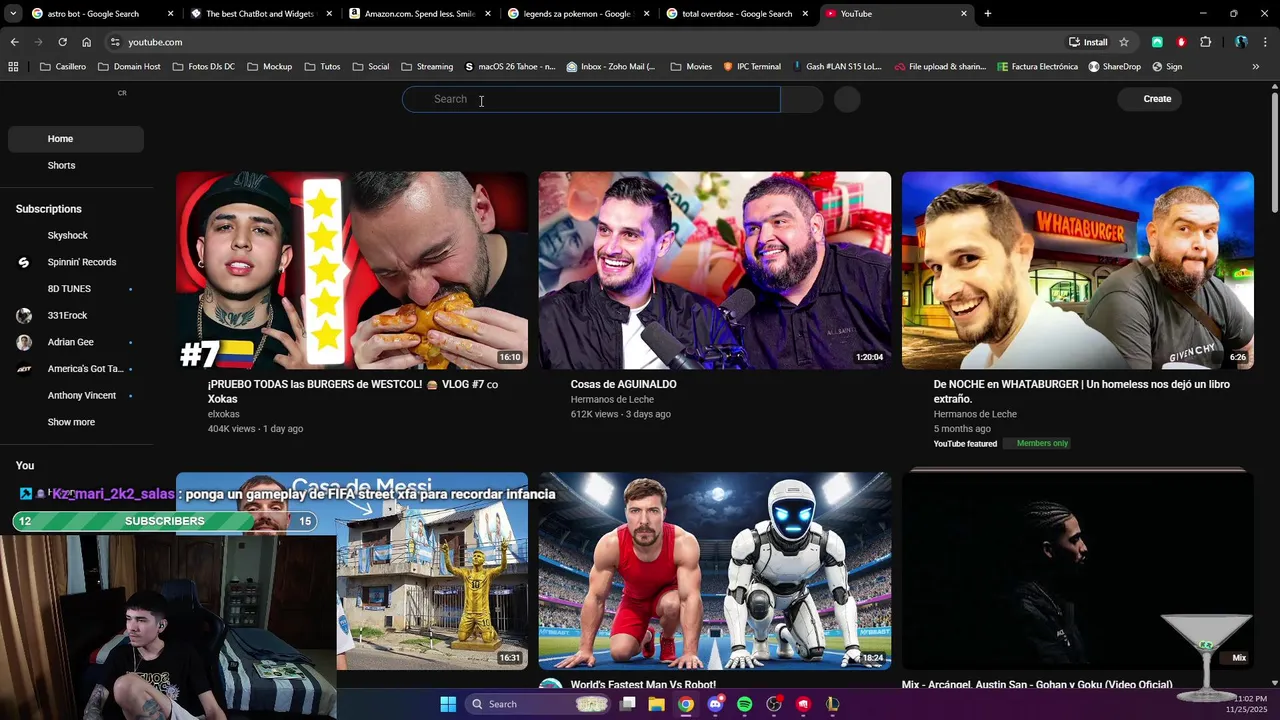
Task: Open the Chrome three-dot menu
Action: 1265,42
